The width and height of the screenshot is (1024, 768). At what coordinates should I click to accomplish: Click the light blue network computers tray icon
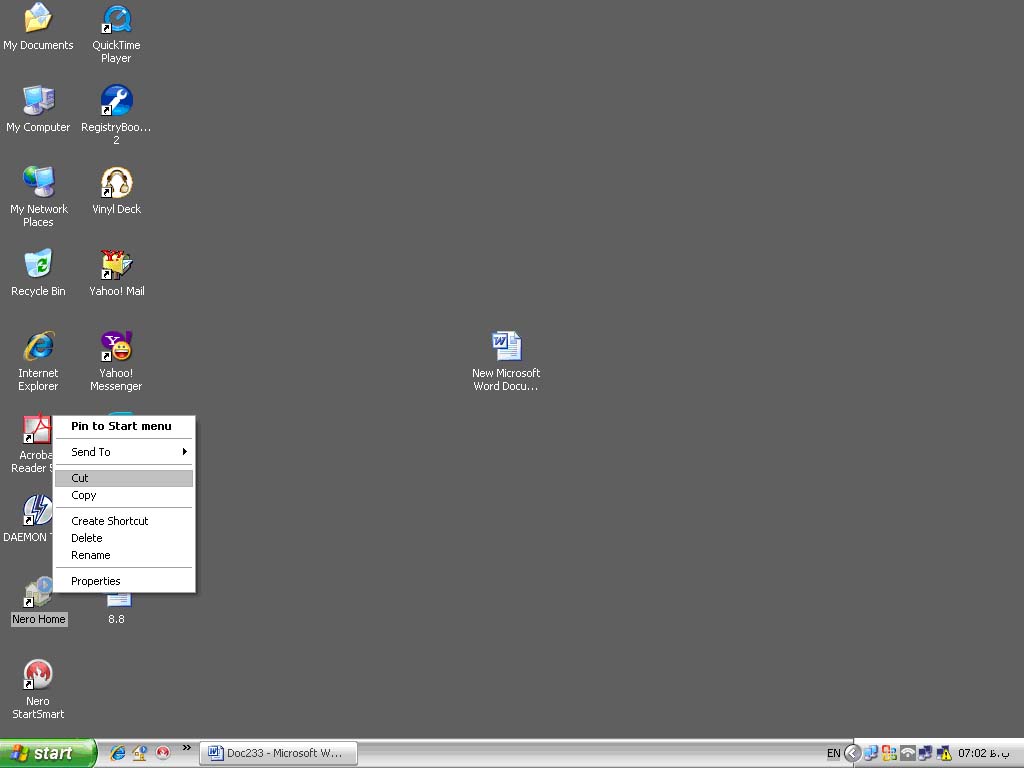click(x=871, y=753)
